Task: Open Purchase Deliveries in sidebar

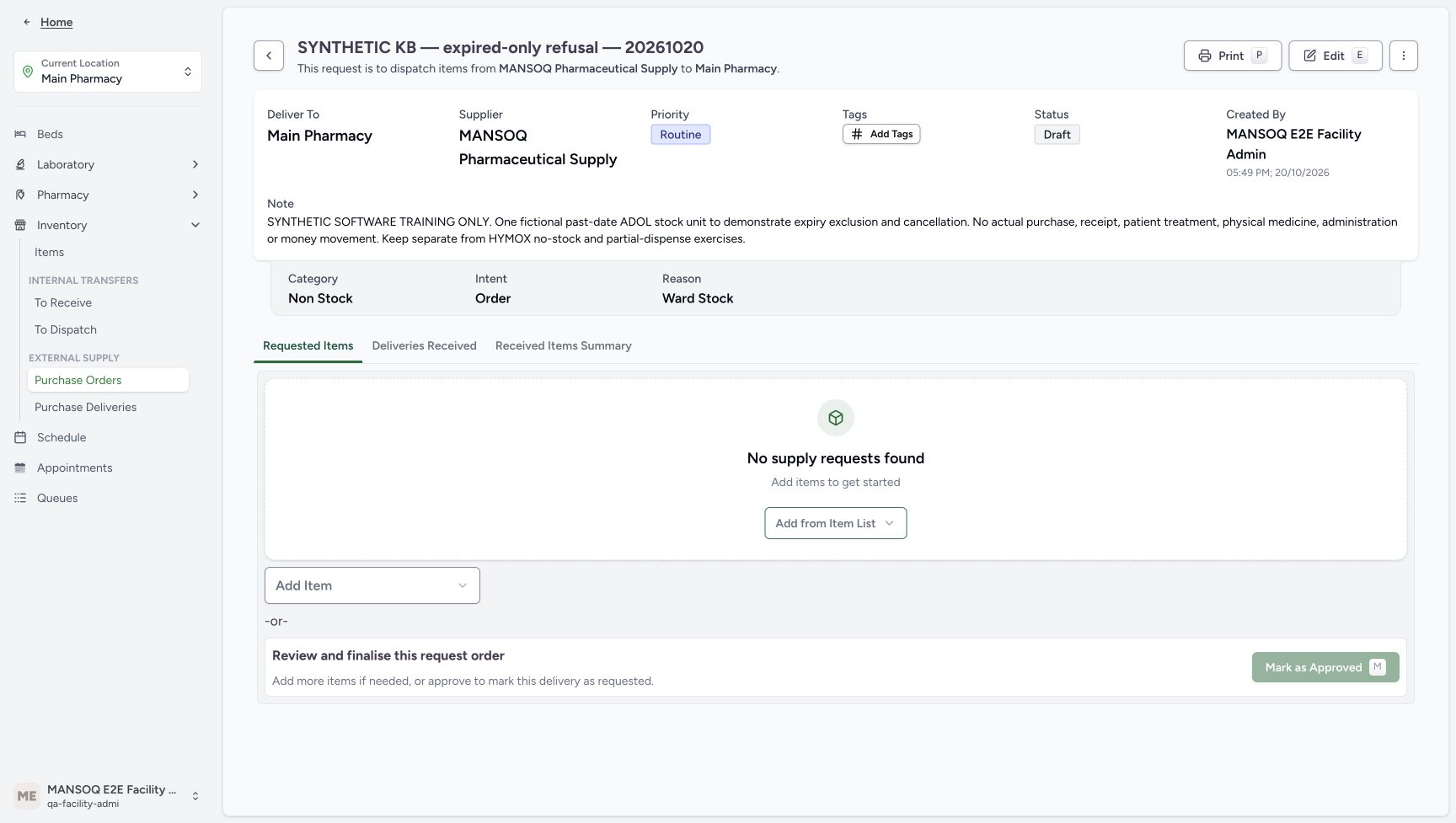Action: point(108,407)
